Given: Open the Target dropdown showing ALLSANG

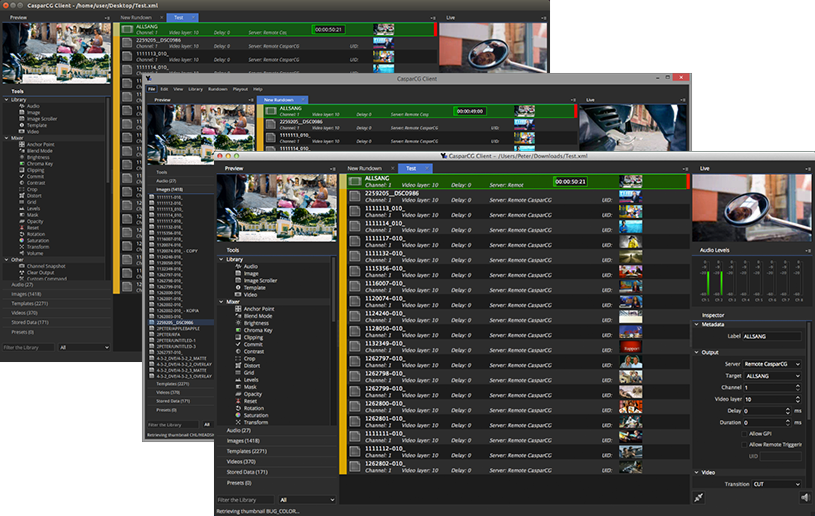Looking at the screenshot, I should pyautogui.click(x=772, y=376).
